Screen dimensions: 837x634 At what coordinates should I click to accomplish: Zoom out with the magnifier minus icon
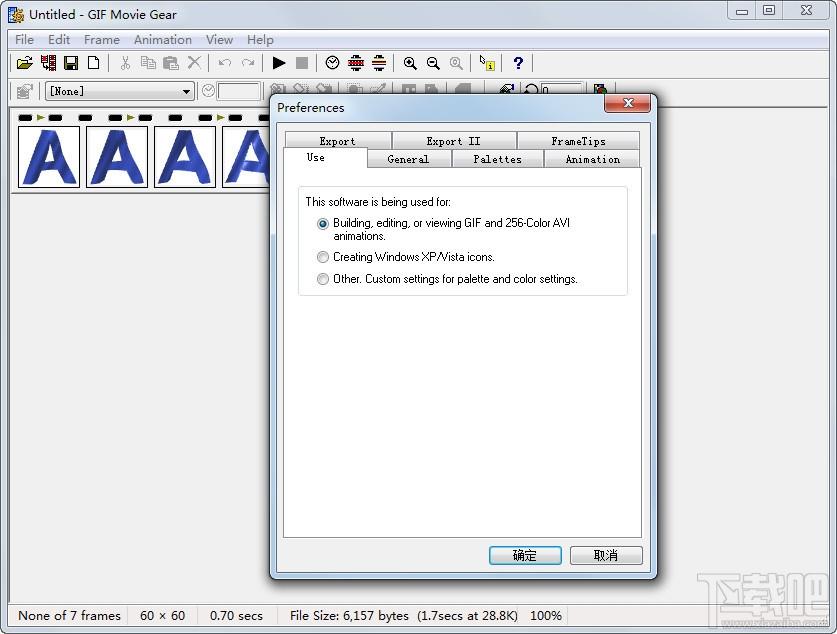click(433, 63)
